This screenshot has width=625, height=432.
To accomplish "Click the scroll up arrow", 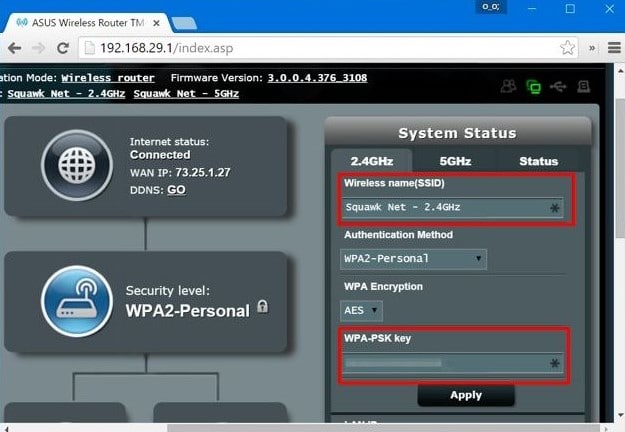I will pyautogui.click(x=620, y=71).
